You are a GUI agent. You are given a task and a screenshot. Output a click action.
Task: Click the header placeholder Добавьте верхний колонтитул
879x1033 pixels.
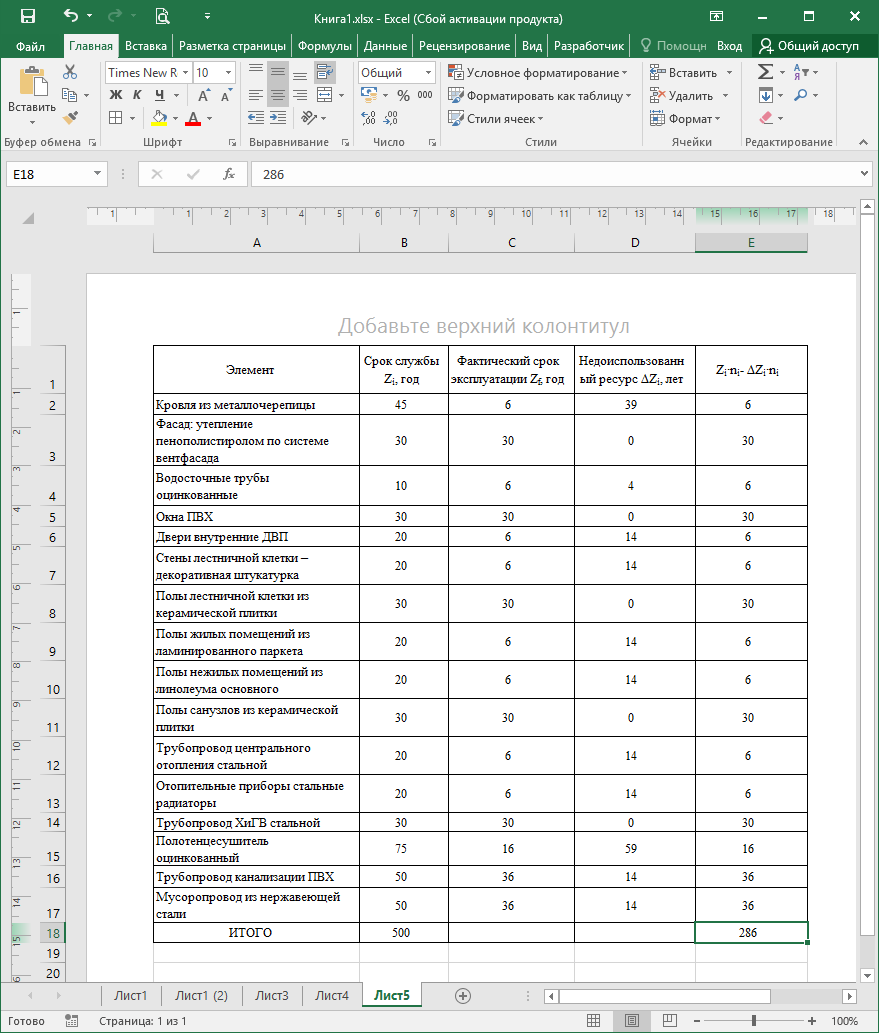pyautogui.click(x=484, y=326)
